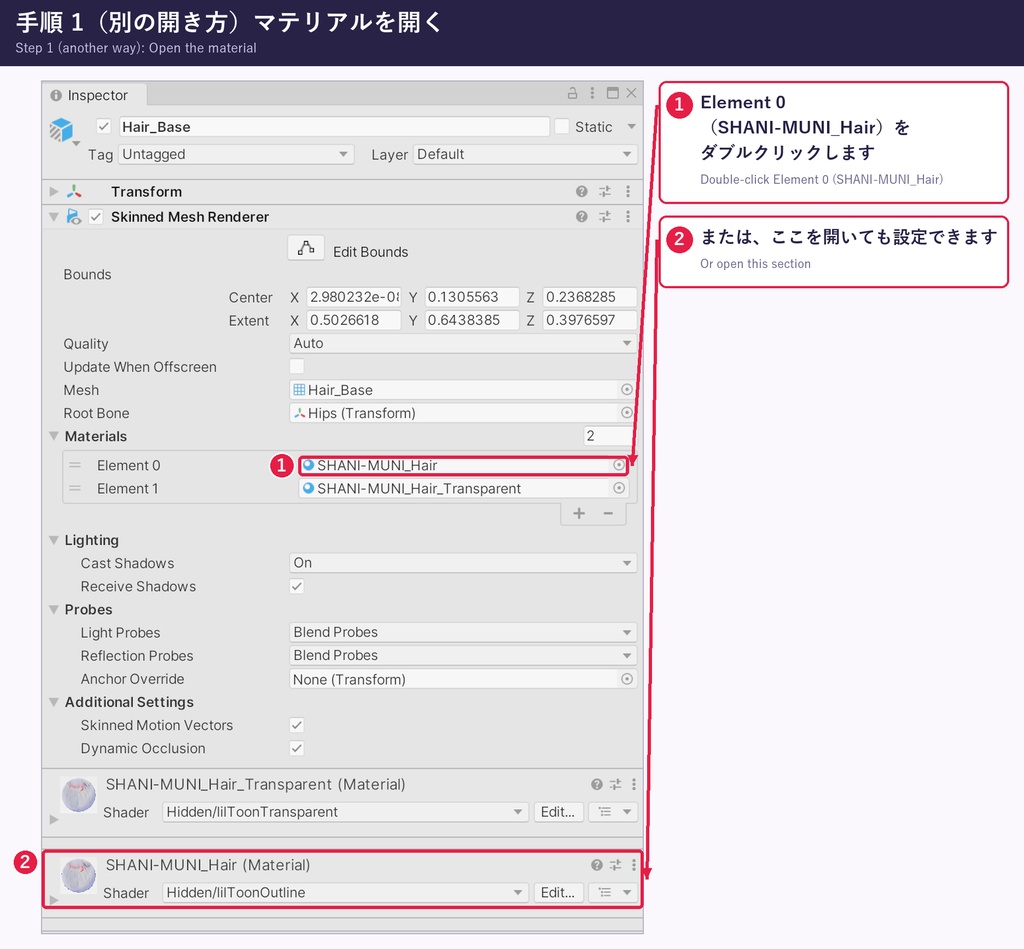1024x949 pixels.
Task: Select the Inspector tab
Action: (x=95, y=95)
